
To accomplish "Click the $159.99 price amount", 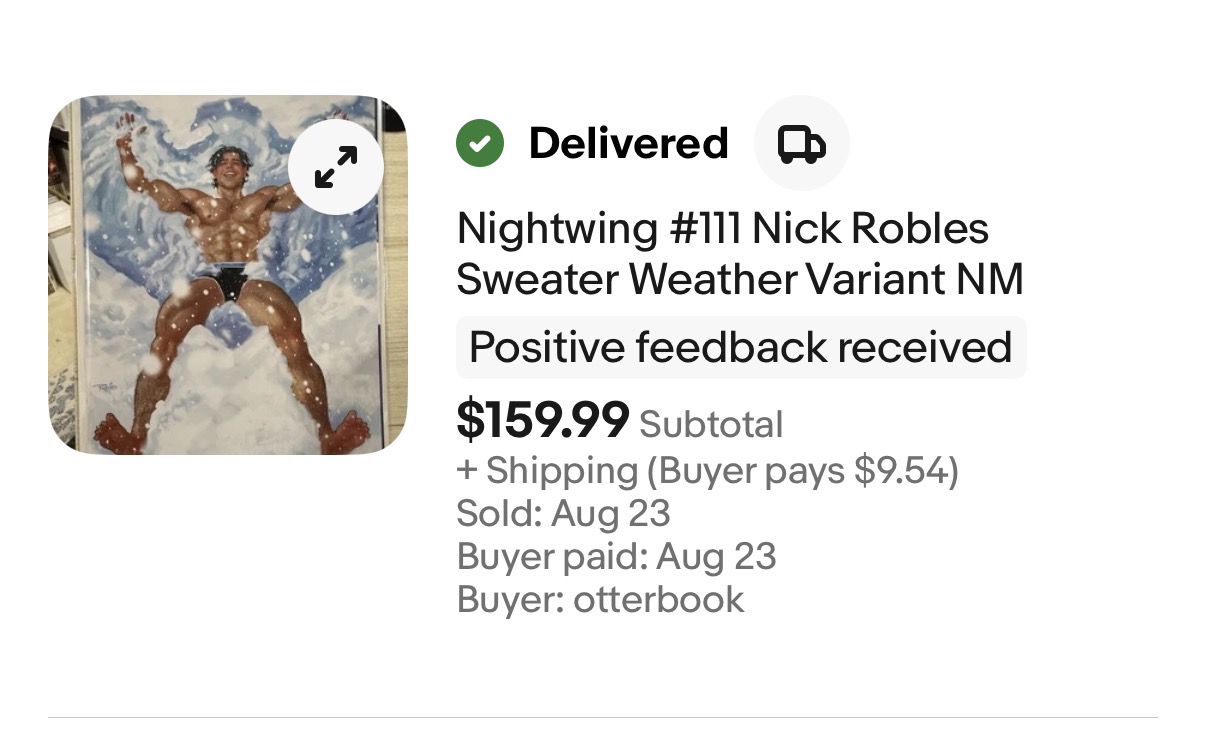I will pyautogui.click(x=543, y=420).
